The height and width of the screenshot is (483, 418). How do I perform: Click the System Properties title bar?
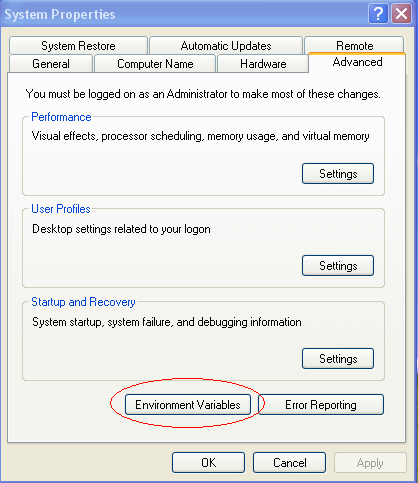[183, 14]
